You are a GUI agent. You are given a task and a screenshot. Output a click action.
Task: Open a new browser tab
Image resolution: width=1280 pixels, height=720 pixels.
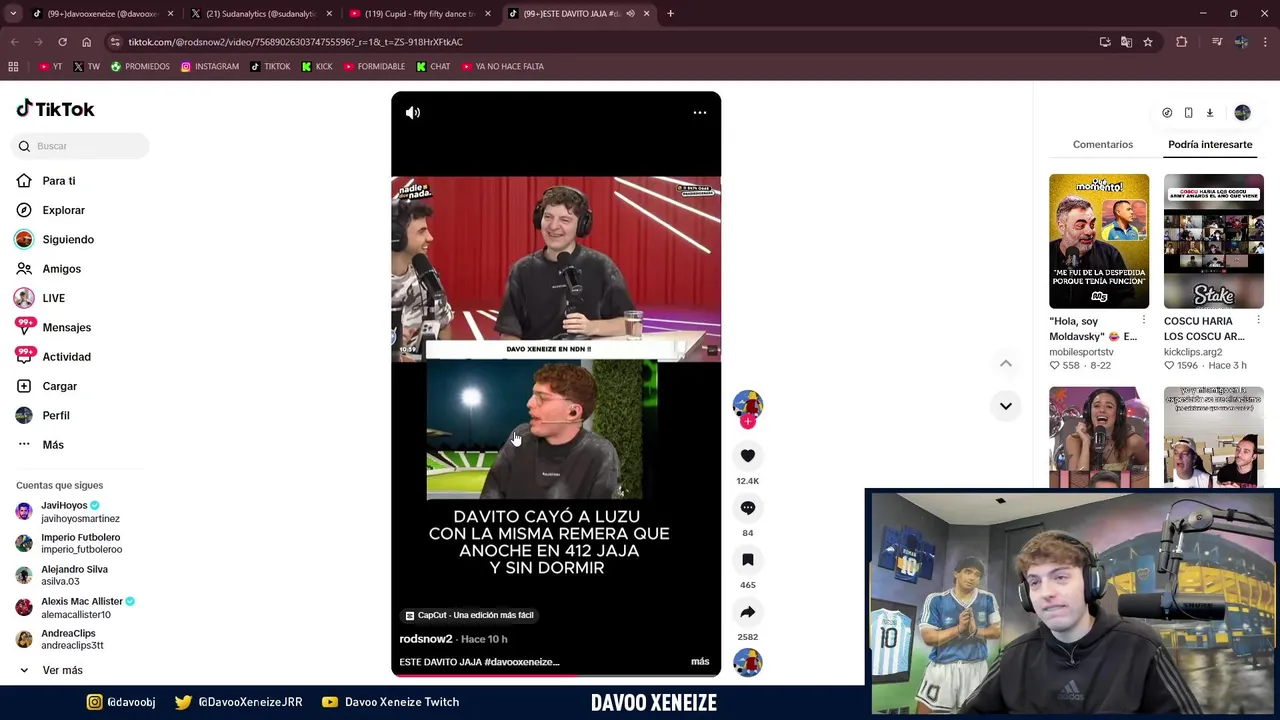click(x=670, y=14)
